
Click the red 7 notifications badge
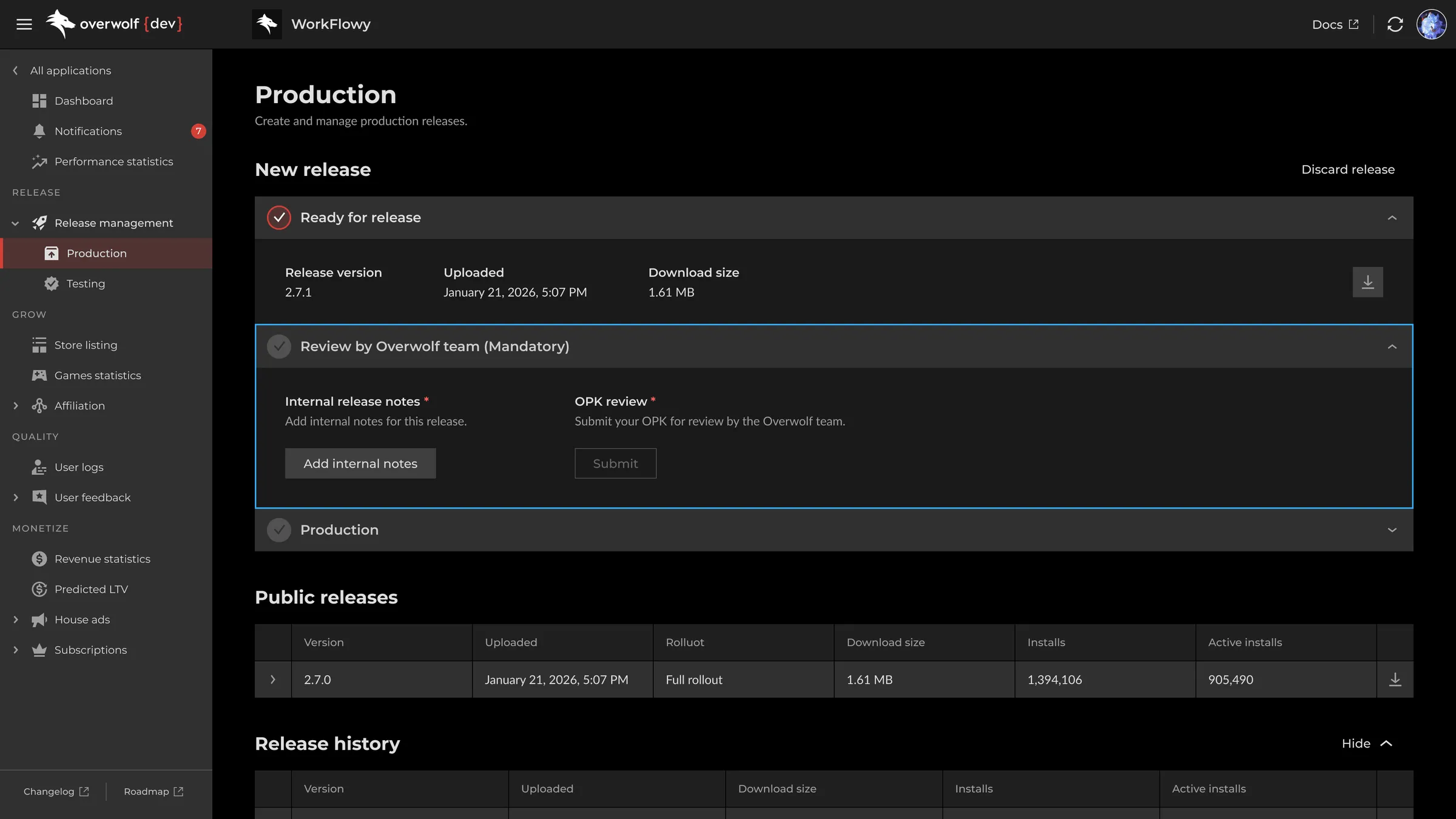tap(198, 131)
